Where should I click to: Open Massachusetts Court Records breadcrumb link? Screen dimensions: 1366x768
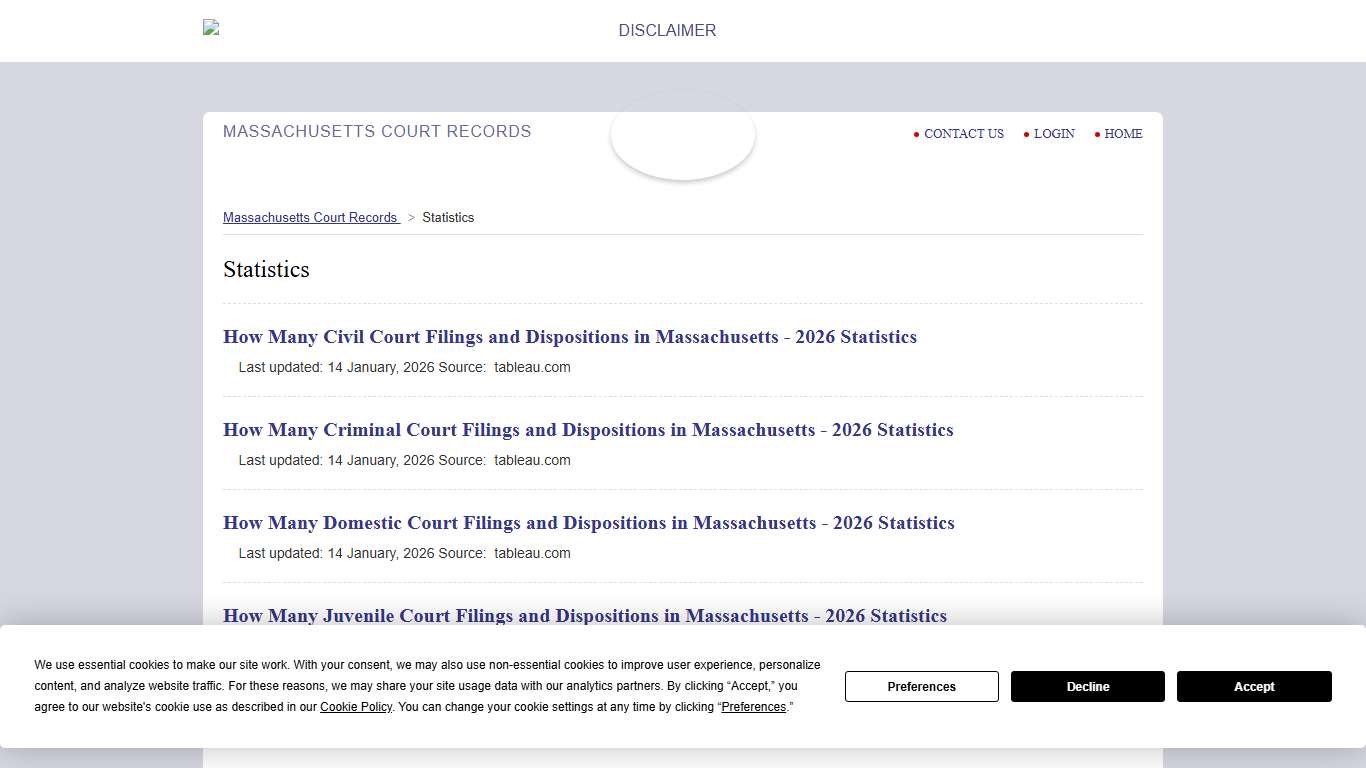[x=311, y=217]
